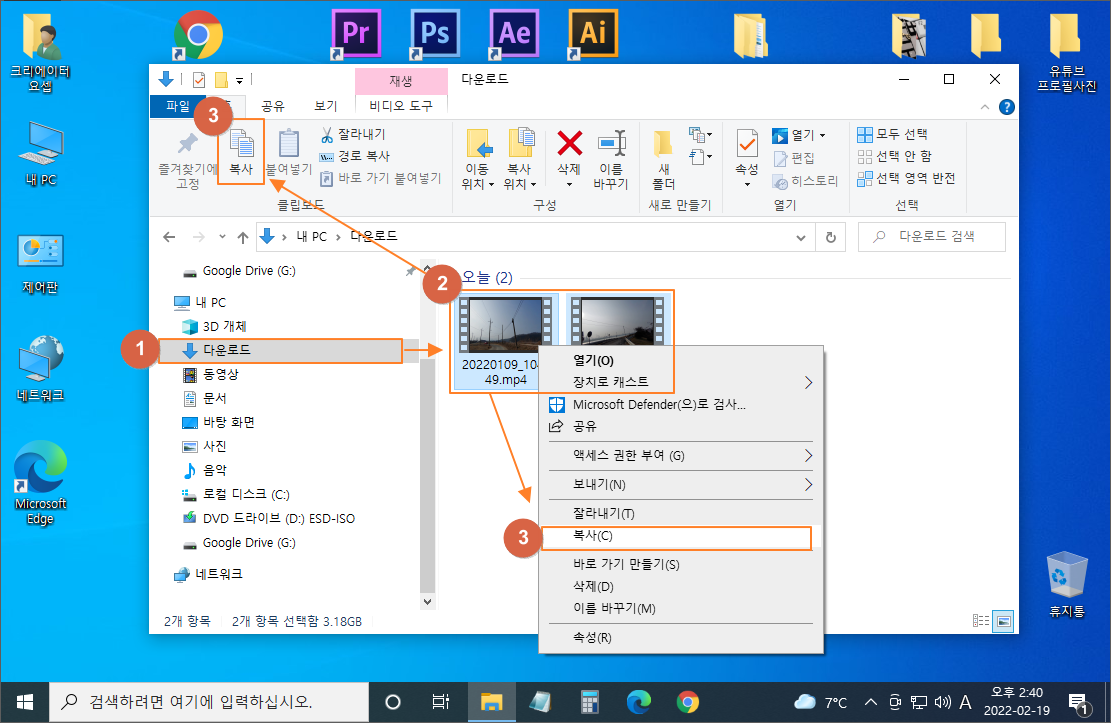Click Invert Selection (선택 영역 반전)
The width and height of the screenshot is (1111, 723).
click(x=906, y=178)
